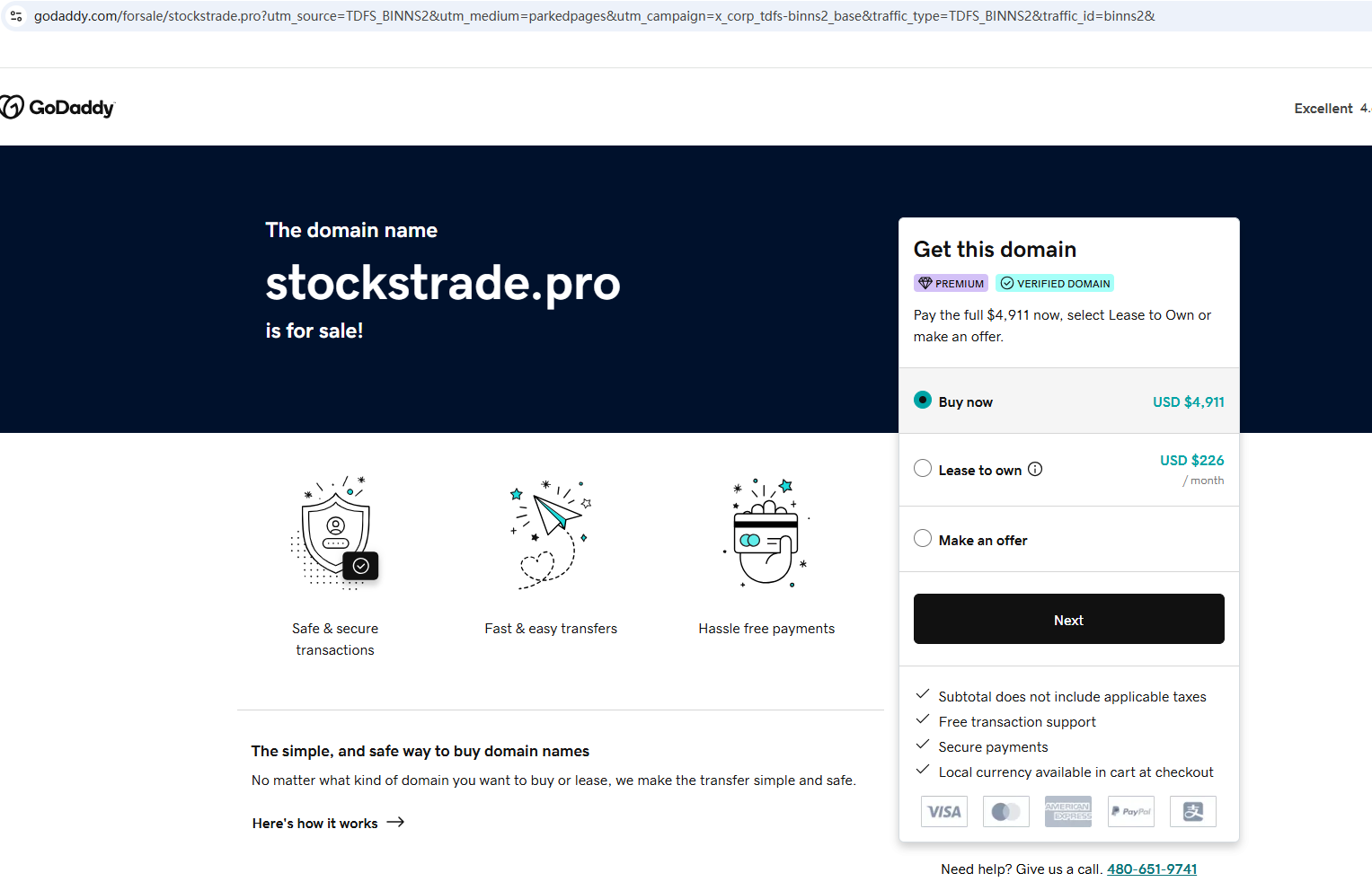Select the Lease to own radio option

pyautogui.click(x=923, y=469)
